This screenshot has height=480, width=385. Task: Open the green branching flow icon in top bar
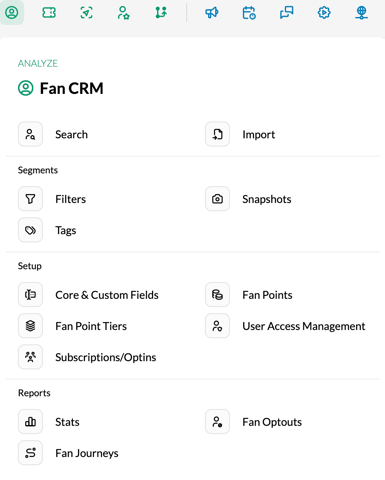click(161, 13)
